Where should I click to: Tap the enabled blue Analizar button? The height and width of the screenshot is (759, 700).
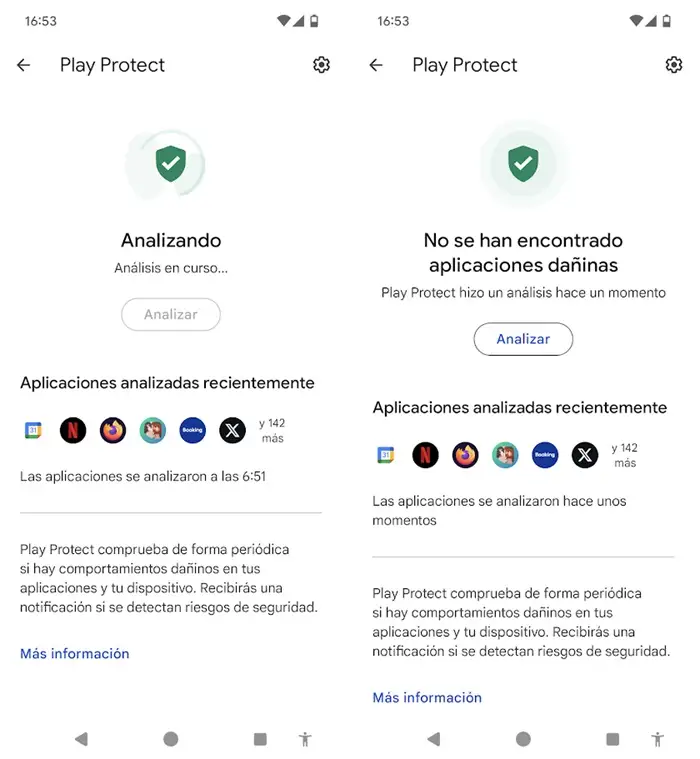coord(523,339)
